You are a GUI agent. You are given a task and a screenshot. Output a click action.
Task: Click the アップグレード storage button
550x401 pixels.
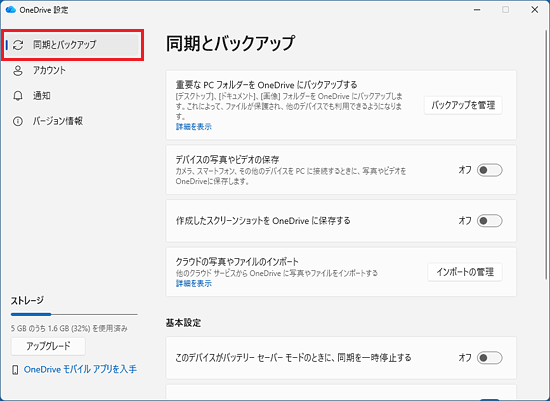(48, 346)
